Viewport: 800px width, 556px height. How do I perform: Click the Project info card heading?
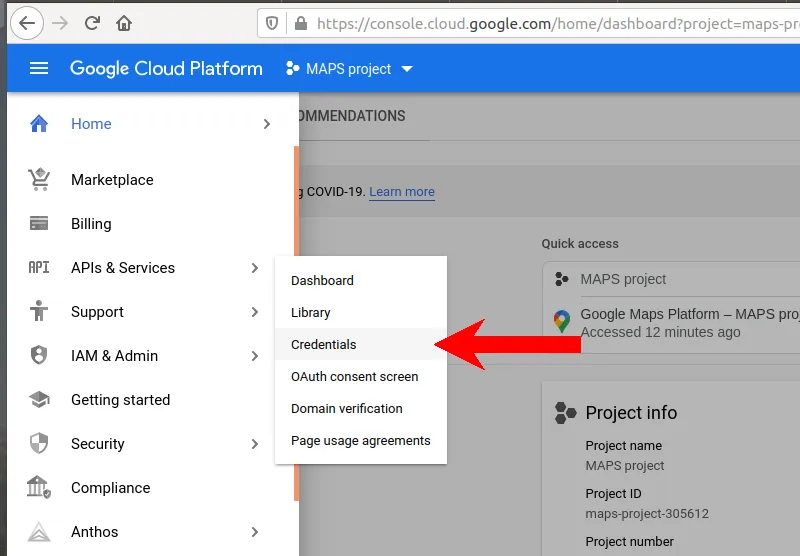(x=632, y=413)
